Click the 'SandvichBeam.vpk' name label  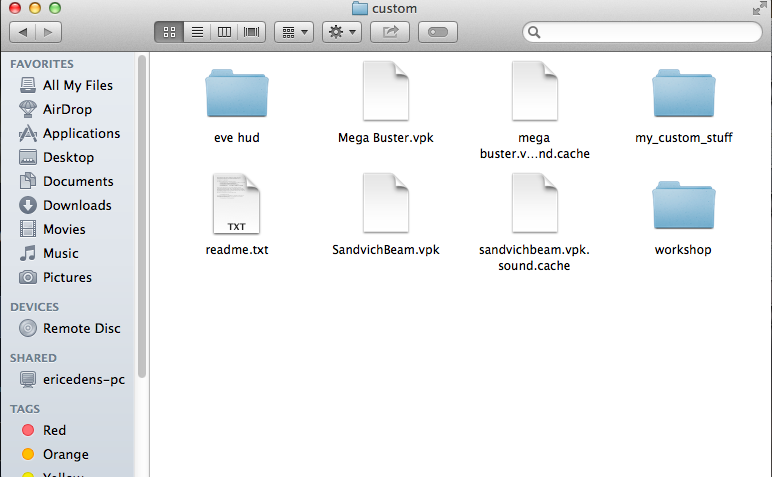point(386,250)
